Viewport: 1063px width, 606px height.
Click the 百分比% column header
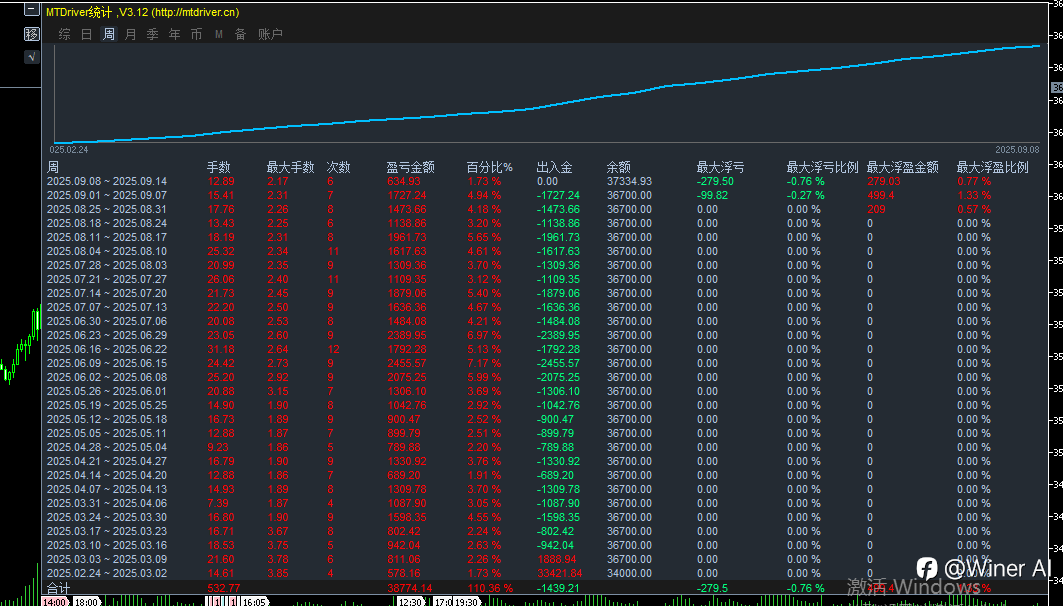coord(489,167)
